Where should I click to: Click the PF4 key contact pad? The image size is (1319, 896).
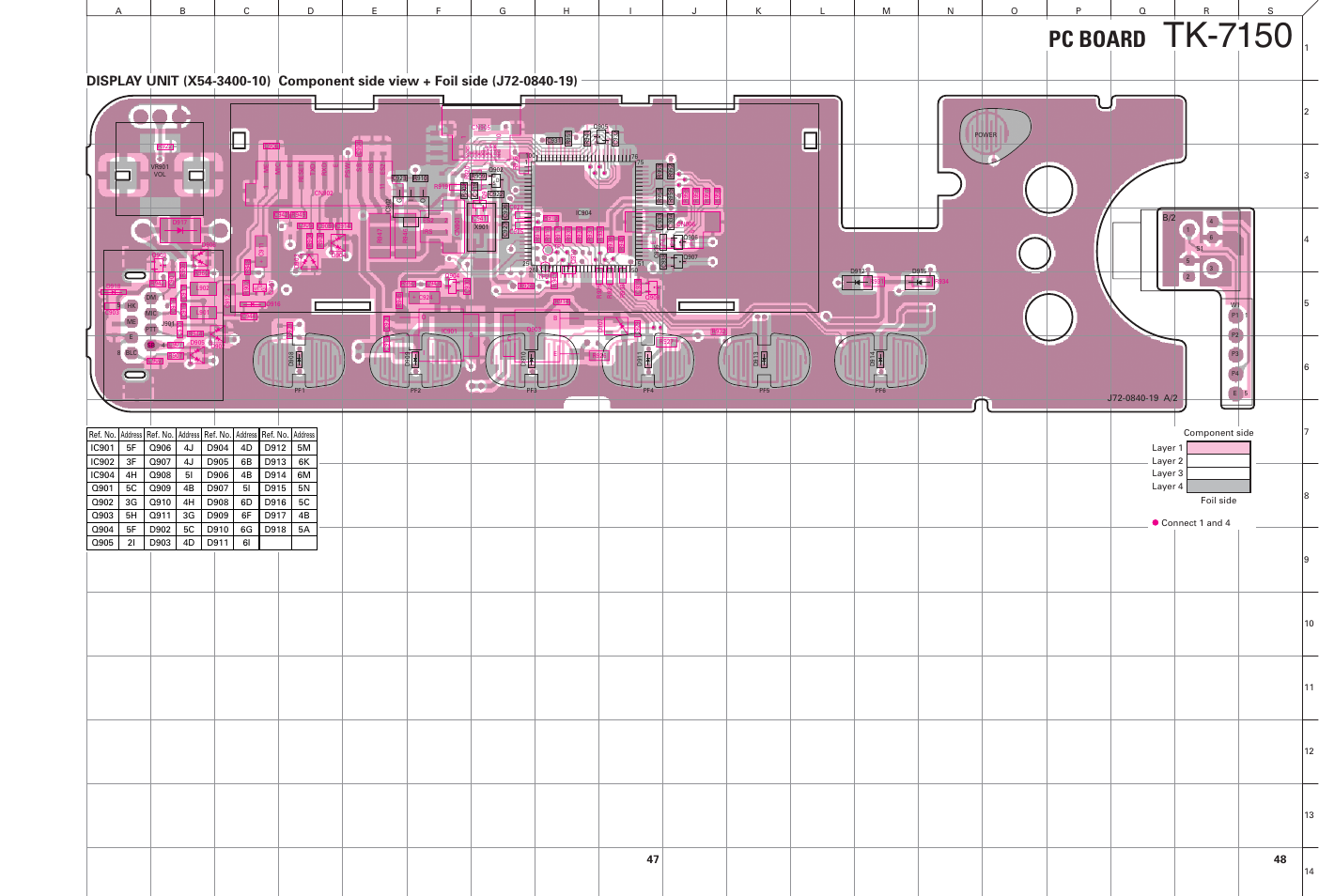click(648, 360)
